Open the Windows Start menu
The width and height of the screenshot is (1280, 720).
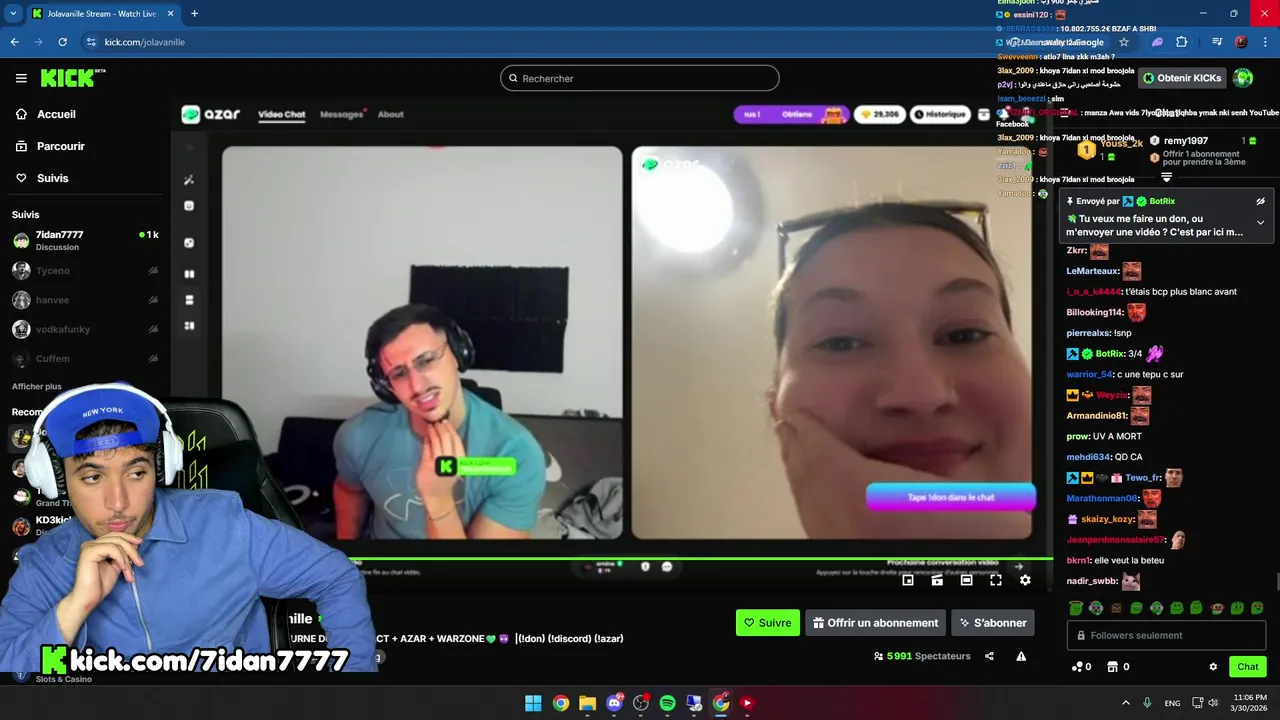[534, 703]
